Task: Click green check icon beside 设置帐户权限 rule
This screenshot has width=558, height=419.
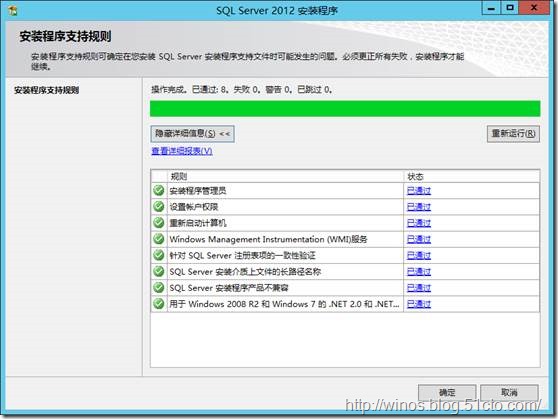Action: point(159,206)
